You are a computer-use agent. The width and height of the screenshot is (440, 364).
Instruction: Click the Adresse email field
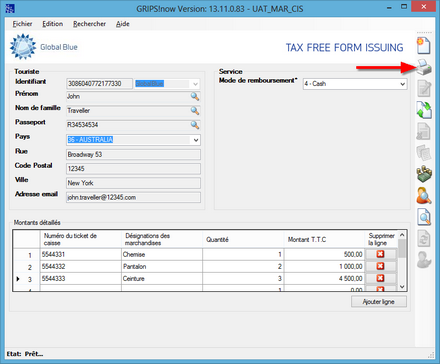coord(133,197)
